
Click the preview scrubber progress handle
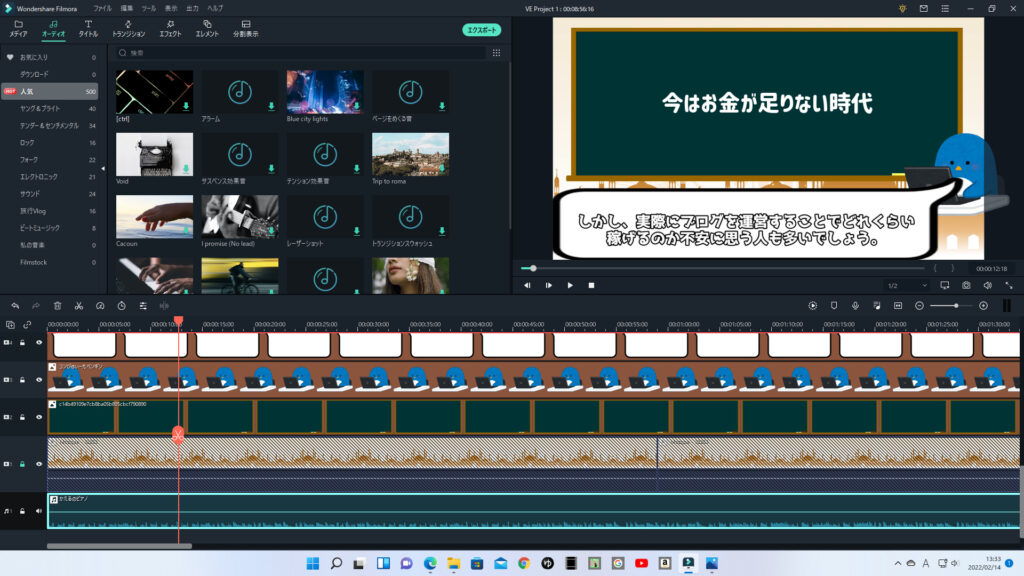coord(533,268)
